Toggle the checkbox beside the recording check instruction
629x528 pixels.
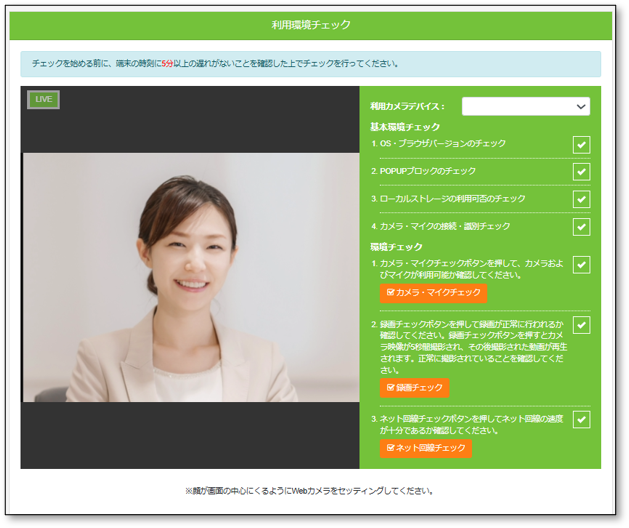coord(581,325)
